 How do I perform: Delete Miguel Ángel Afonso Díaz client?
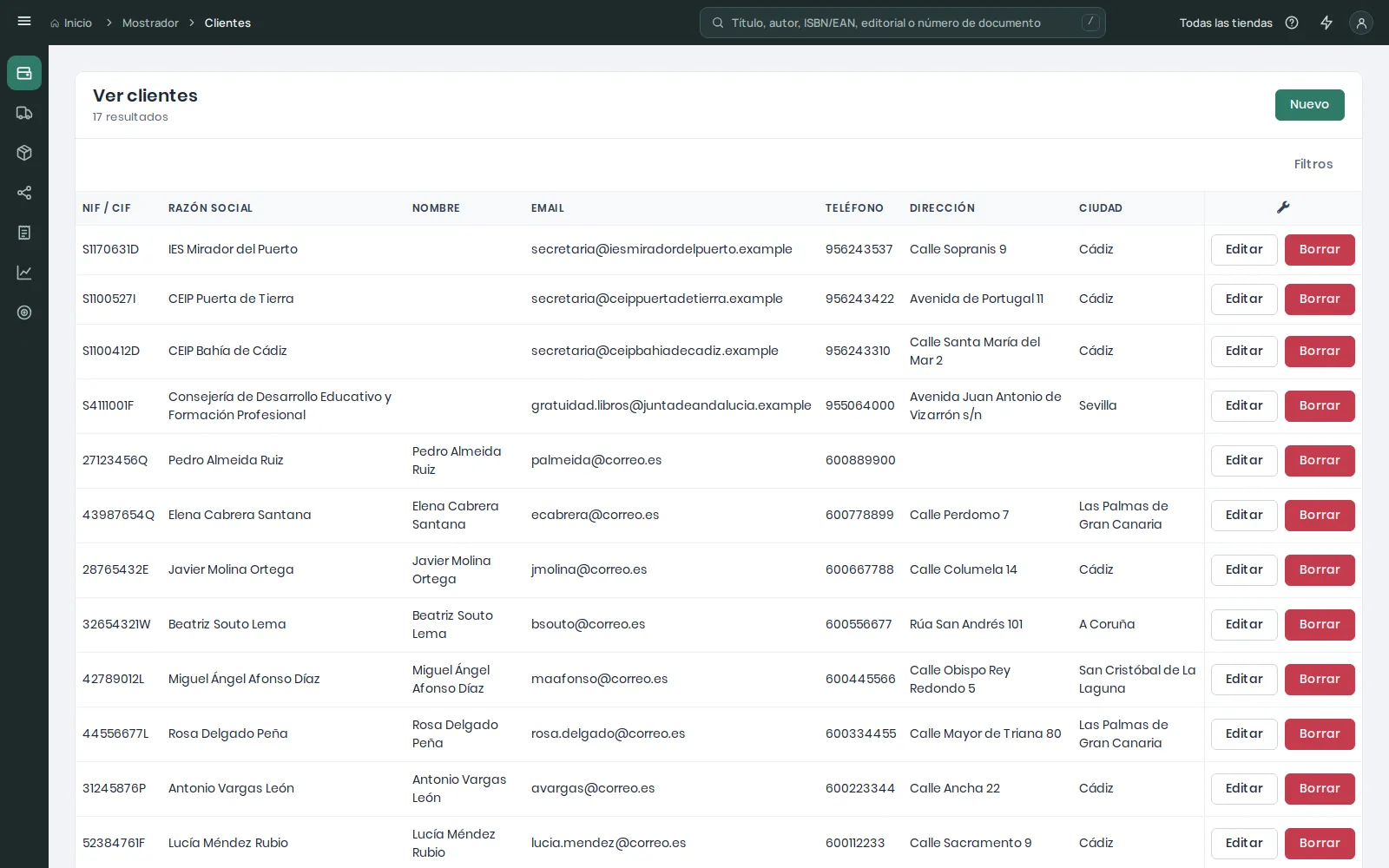pyautogui.click(x=1320, y=680)
